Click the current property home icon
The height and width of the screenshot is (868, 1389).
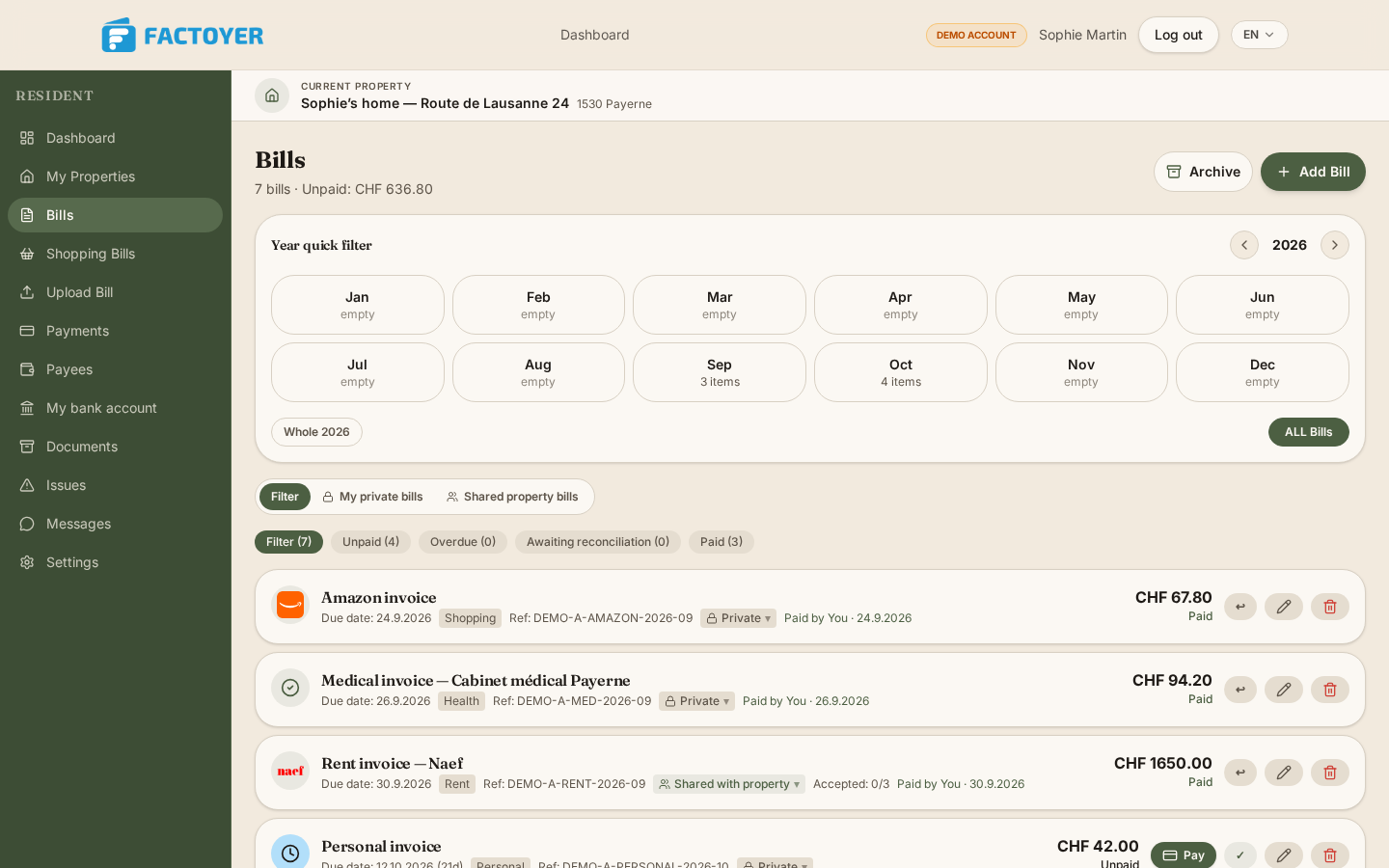[x=272, y=95]
